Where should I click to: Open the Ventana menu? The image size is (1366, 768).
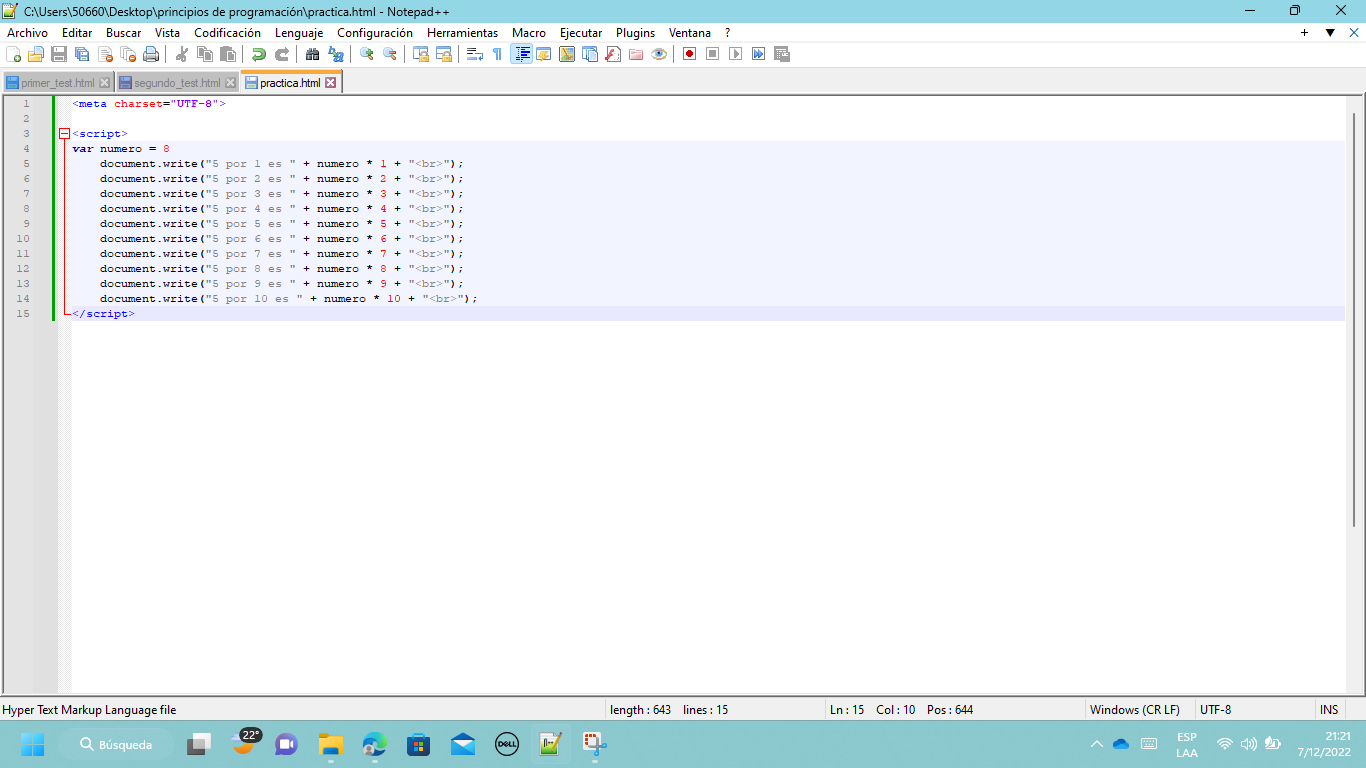(690, 33)
